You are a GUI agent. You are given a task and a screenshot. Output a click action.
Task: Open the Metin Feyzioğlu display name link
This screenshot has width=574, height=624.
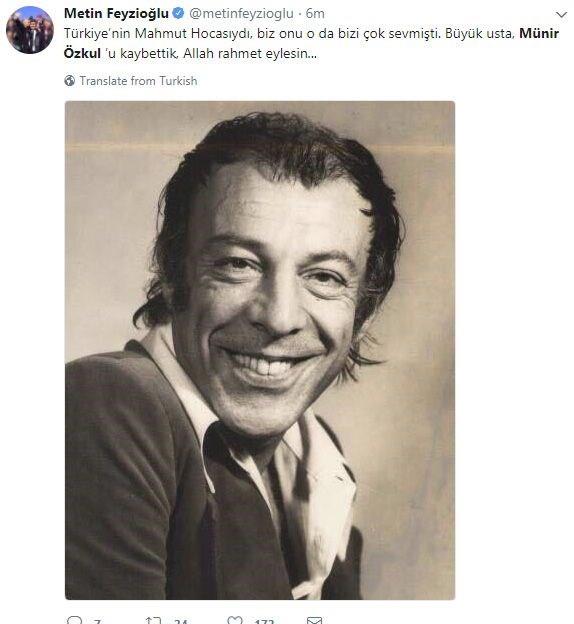(116, 14)
